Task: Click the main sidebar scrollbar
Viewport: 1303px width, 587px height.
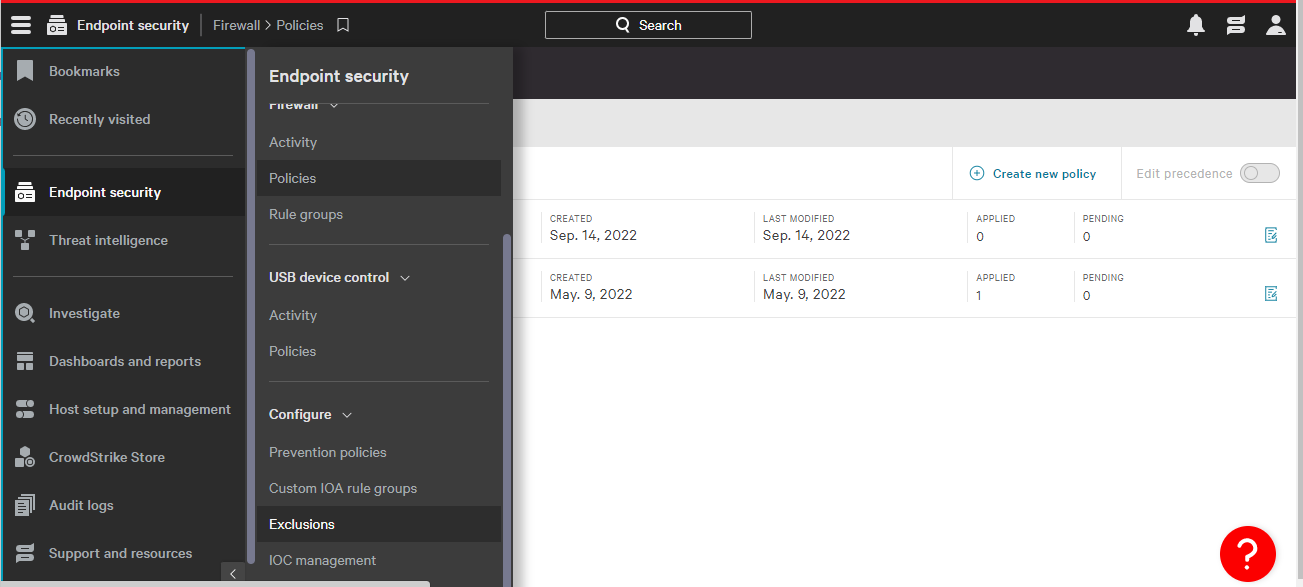Action: pos(251,305)
